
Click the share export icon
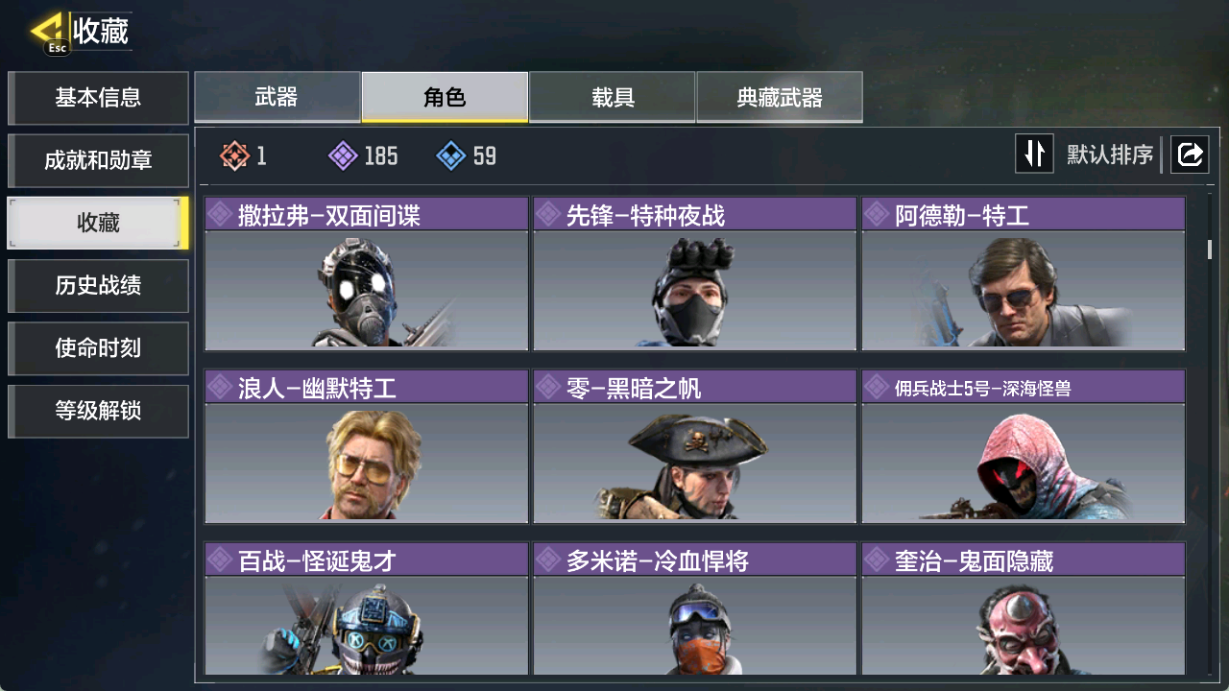[x=1190, y=155]
